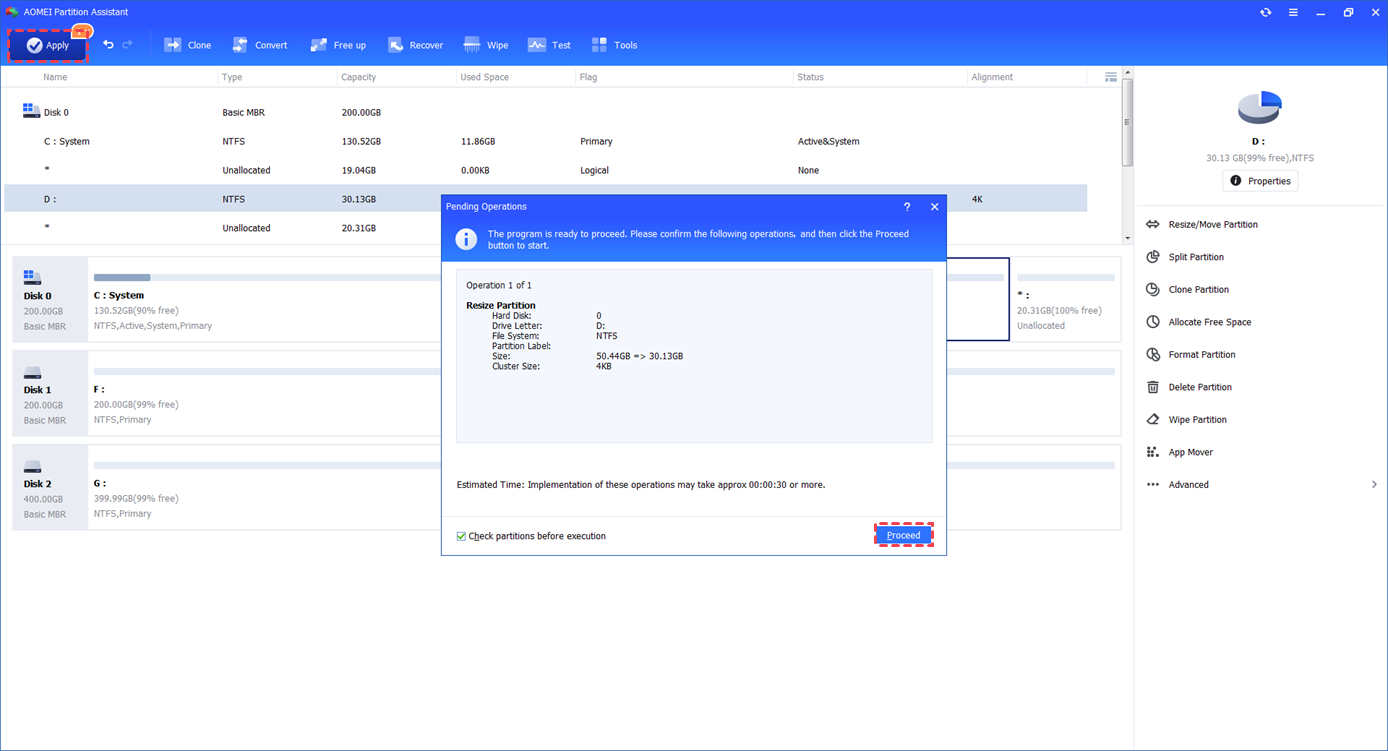The width and height of the screenshot is (1388, 751).
Task: Open help in Pending Operations dialog
Action: 907,207
